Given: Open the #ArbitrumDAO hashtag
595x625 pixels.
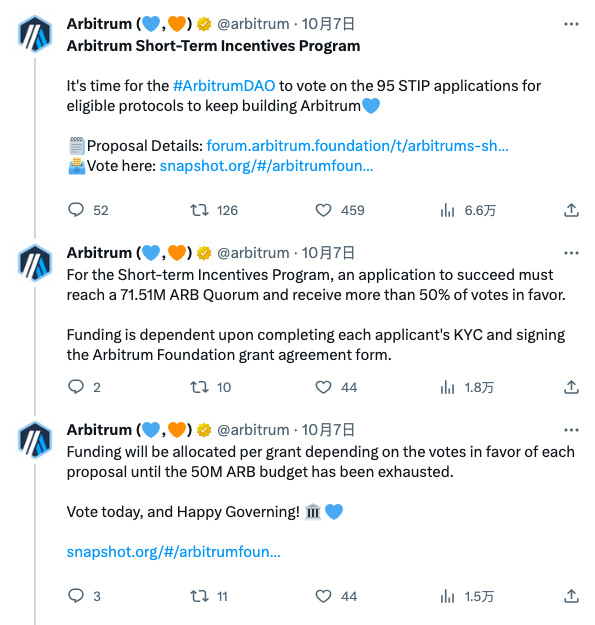Looking at the screenshot, I should 224,86.
